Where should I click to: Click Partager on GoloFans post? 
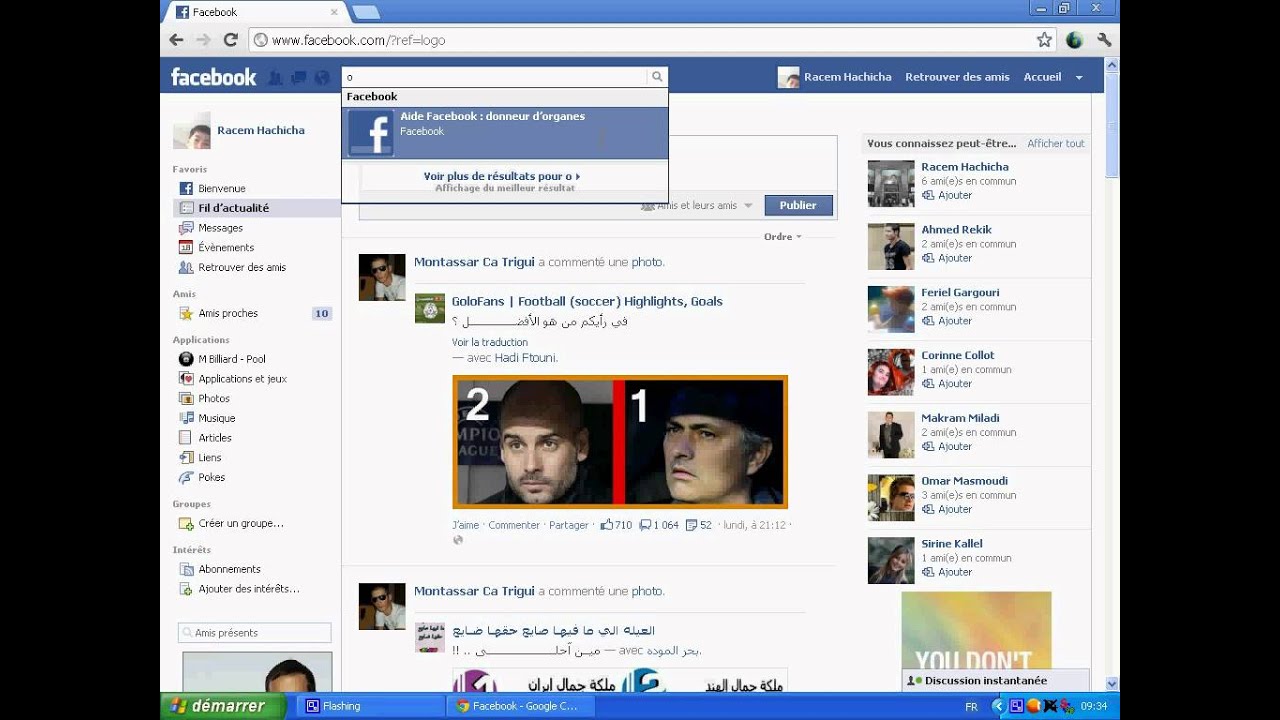[569, 525]
